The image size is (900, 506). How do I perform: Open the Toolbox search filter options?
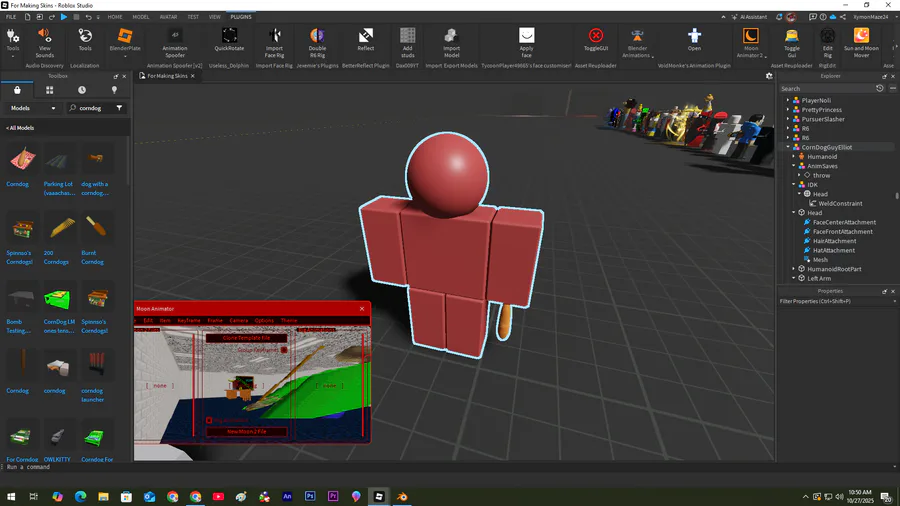(119, 108)
